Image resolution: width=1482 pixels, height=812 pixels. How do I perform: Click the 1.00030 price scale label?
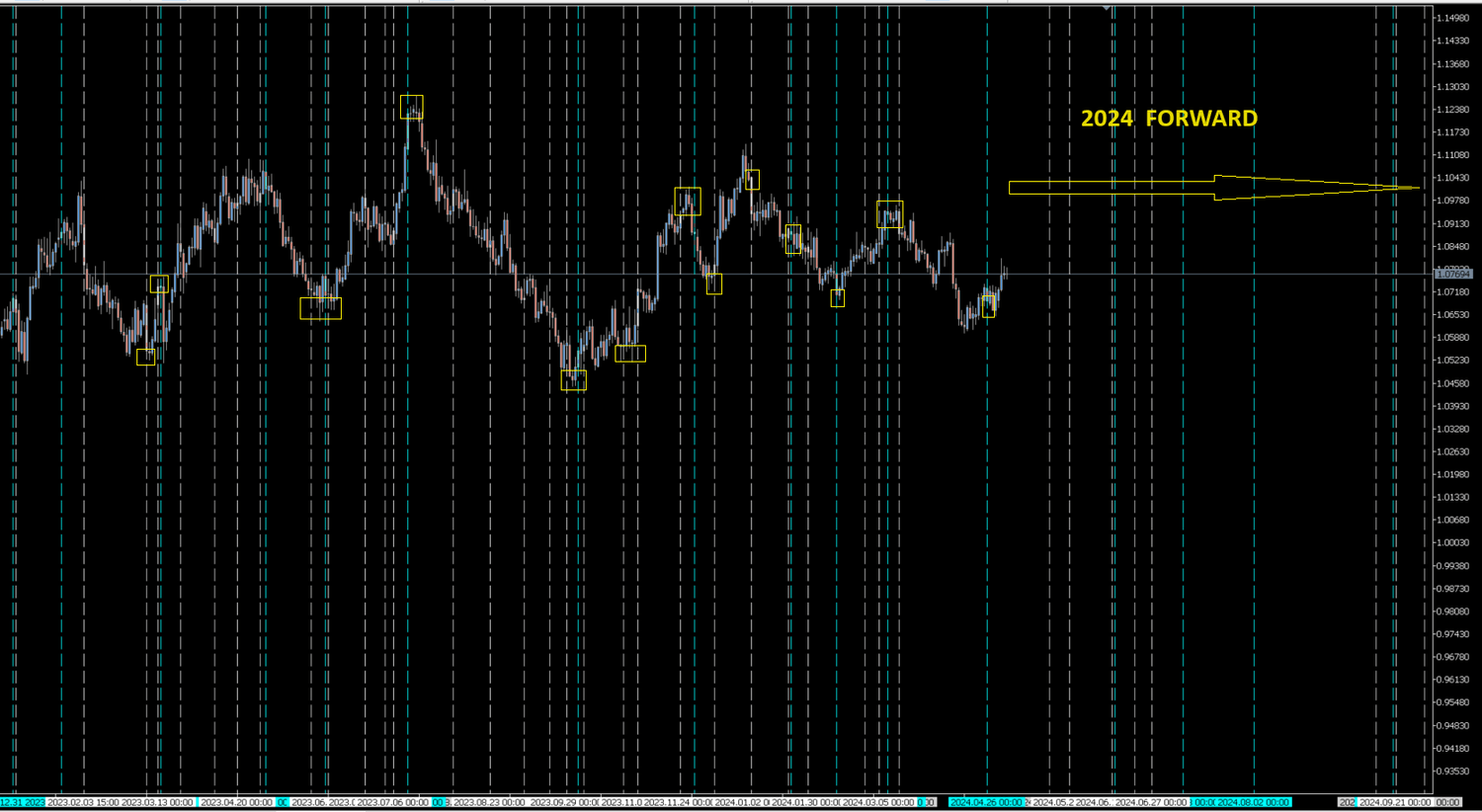[1454, 543]
